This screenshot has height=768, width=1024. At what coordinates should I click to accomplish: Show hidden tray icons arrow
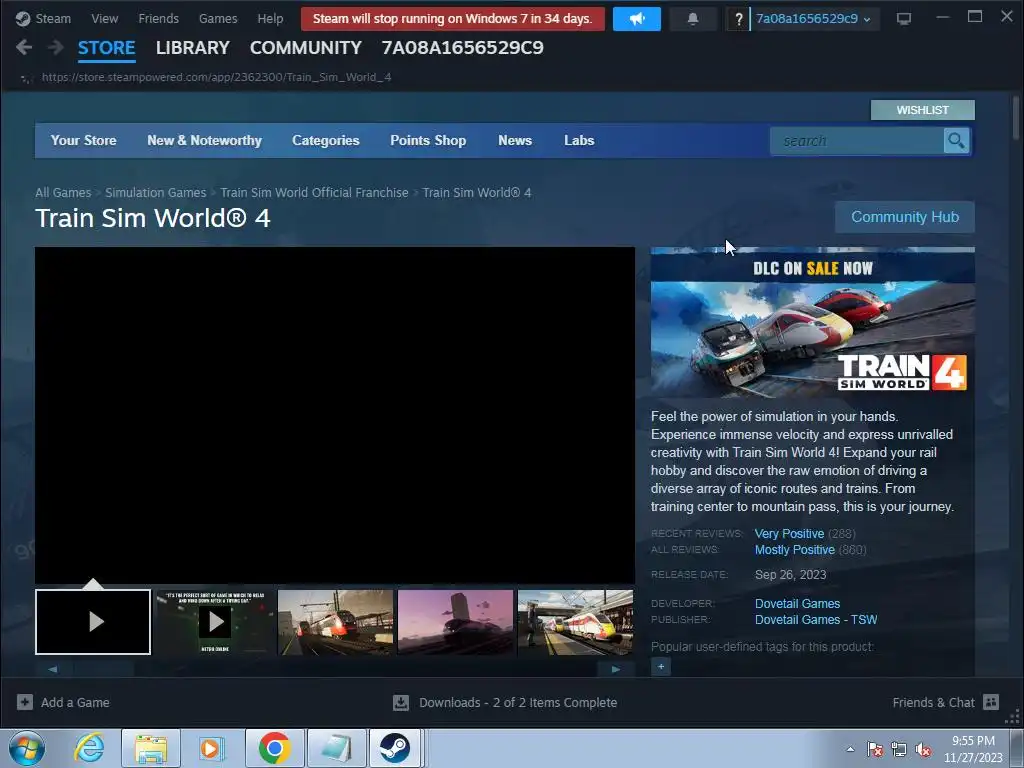point(850,749)
